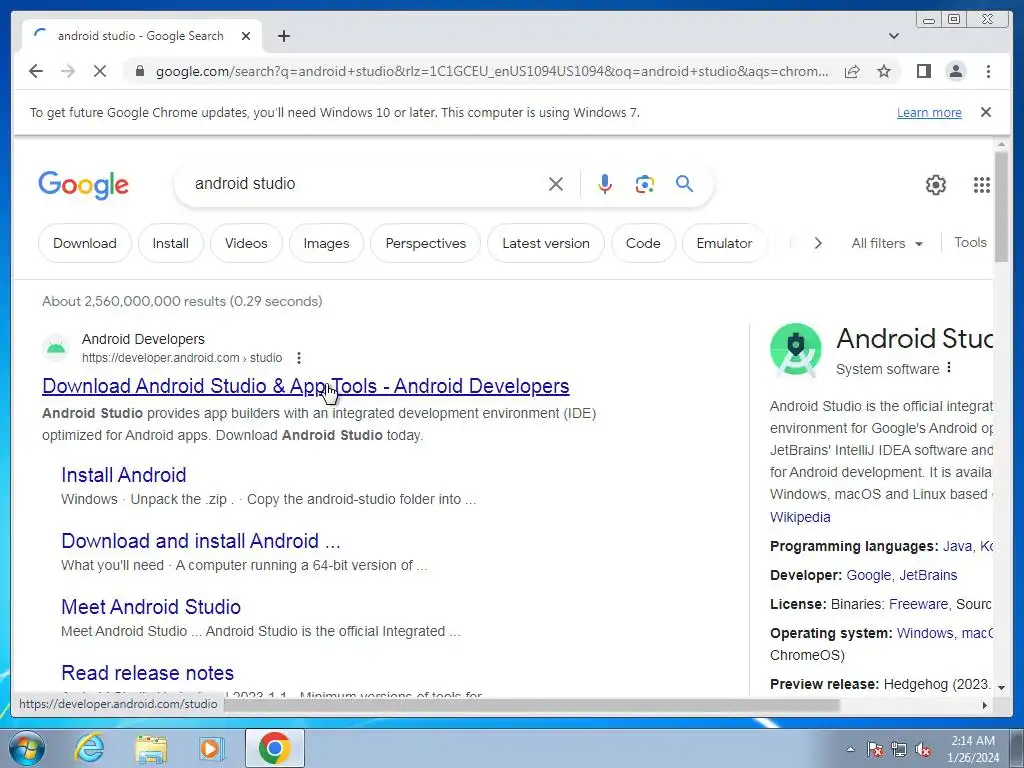This screenshot has width=1024, height=768.
Task: Open the Meet Android Studio sublink
Action: click(151, 607)
